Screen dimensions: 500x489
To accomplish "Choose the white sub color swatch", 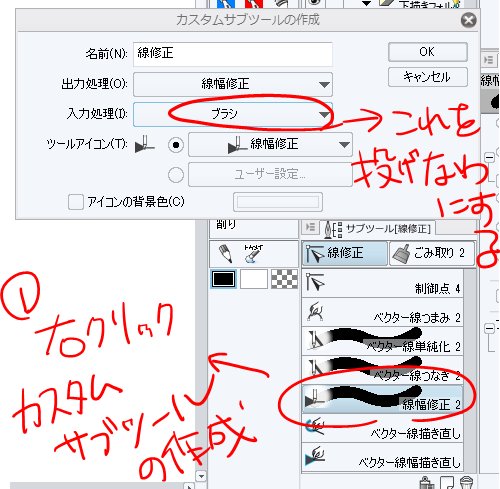I will (254, 279).
